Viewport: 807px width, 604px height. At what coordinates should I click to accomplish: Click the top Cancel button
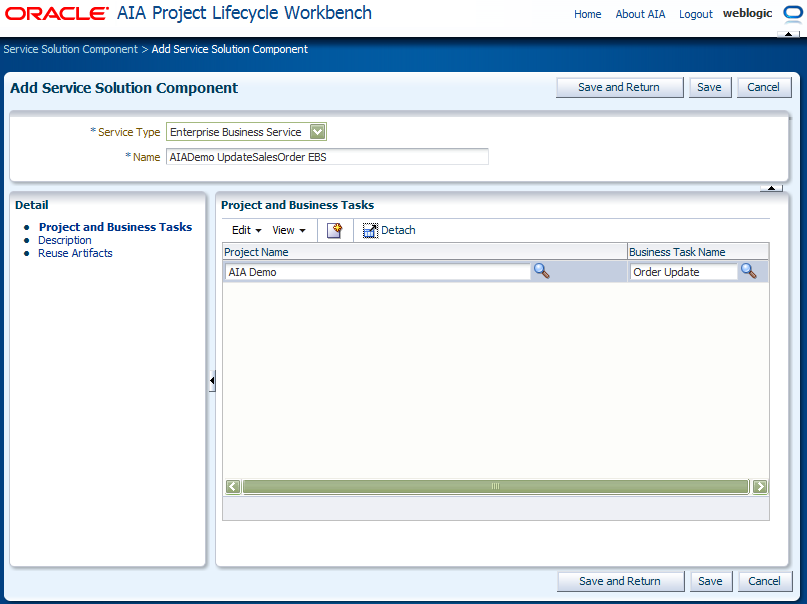[x=764, y=87]
